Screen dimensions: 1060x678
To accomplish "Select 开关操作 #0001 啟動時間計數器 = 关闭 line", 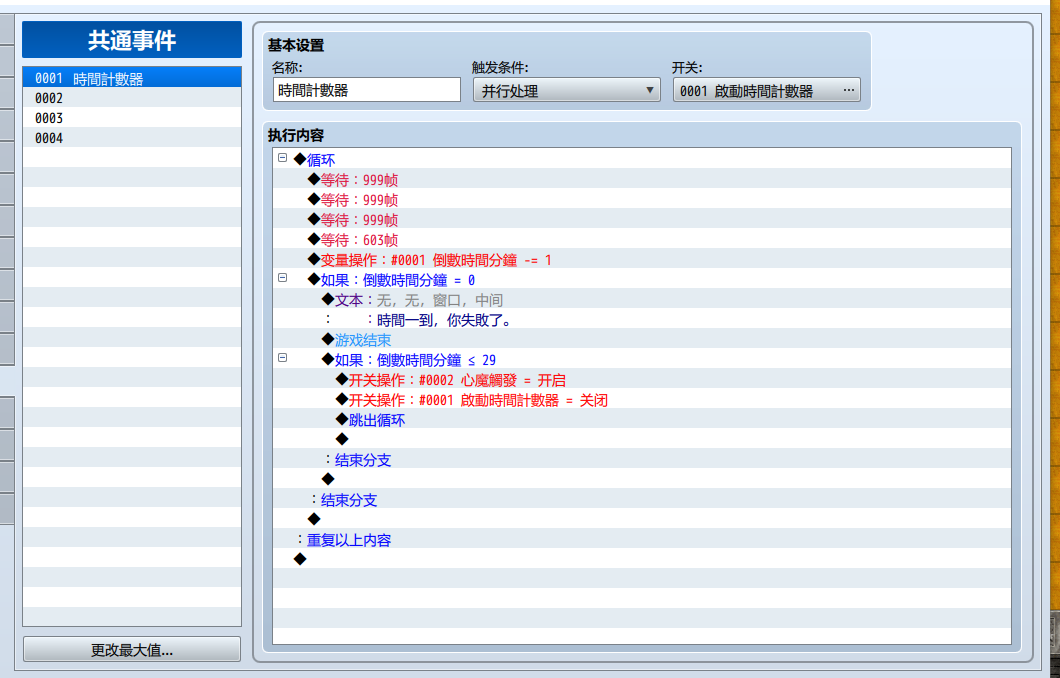I will 642,400.
